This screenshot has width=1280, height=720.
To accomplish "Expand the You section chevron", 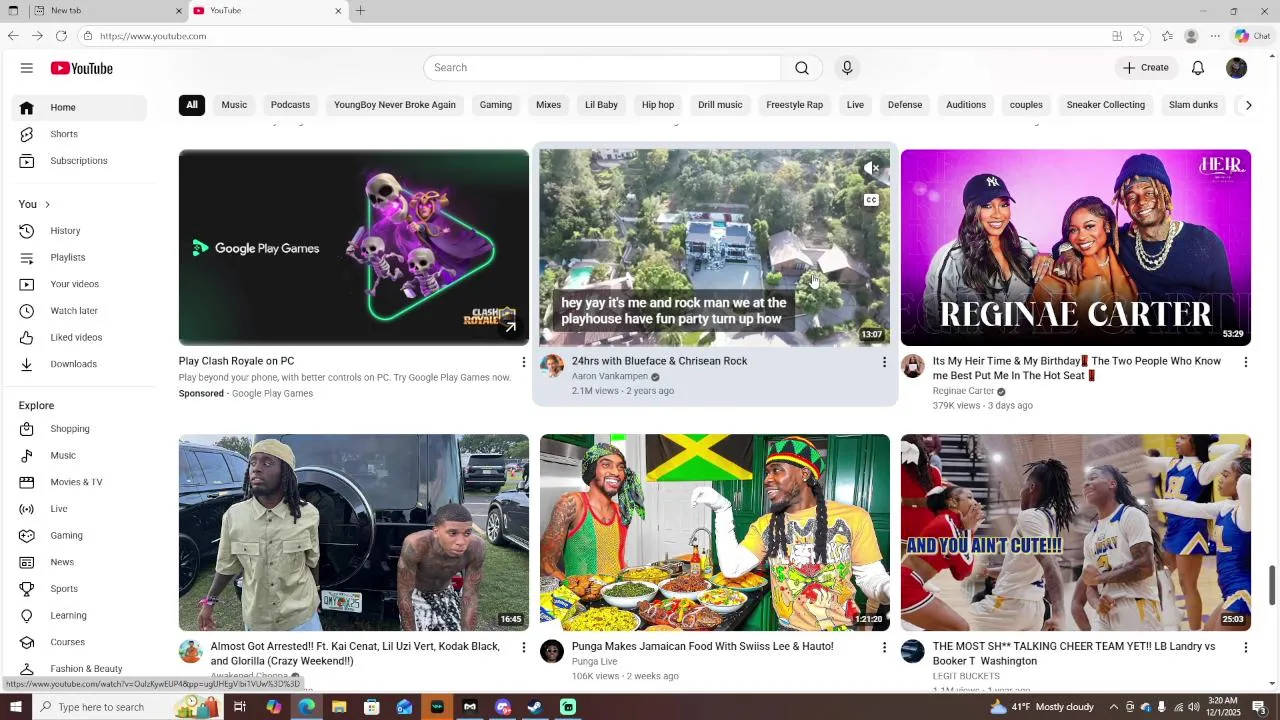I will click(x=47, y=205).
